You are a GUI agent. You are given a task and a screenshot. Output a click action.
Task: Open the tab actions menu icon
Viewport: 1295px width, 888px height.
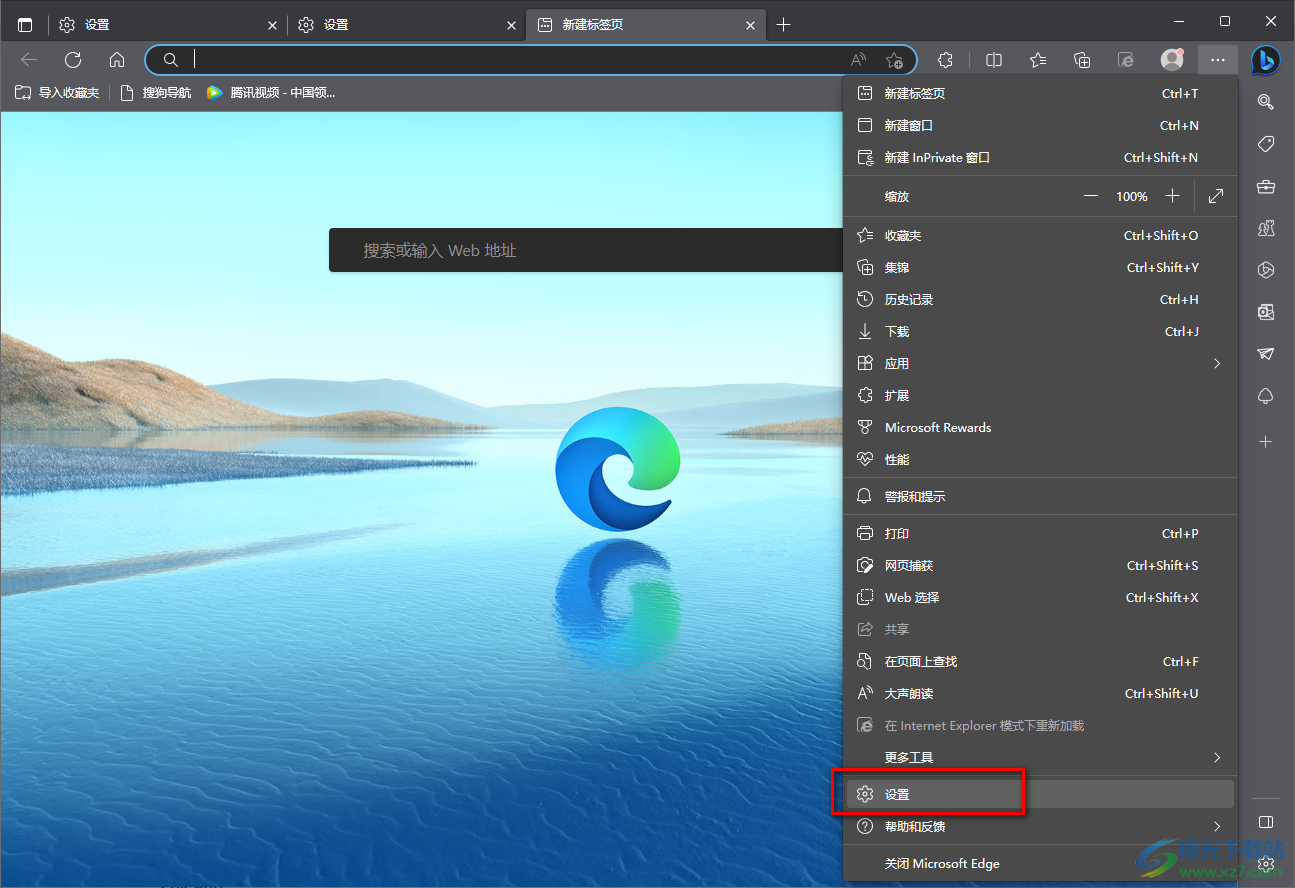[25, 25]
